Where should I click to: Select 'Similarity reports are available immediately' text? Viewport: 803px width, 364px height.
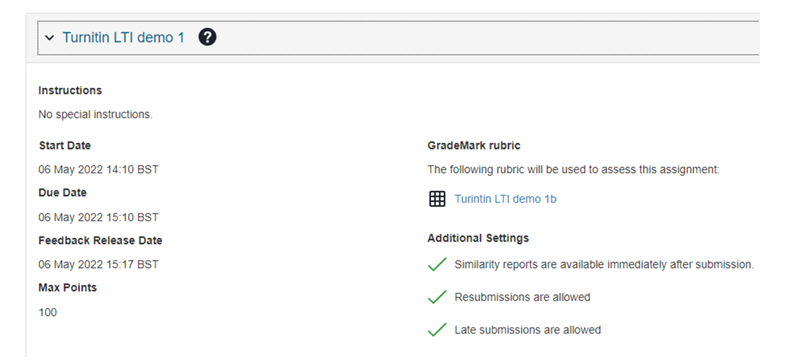(604, 265)
